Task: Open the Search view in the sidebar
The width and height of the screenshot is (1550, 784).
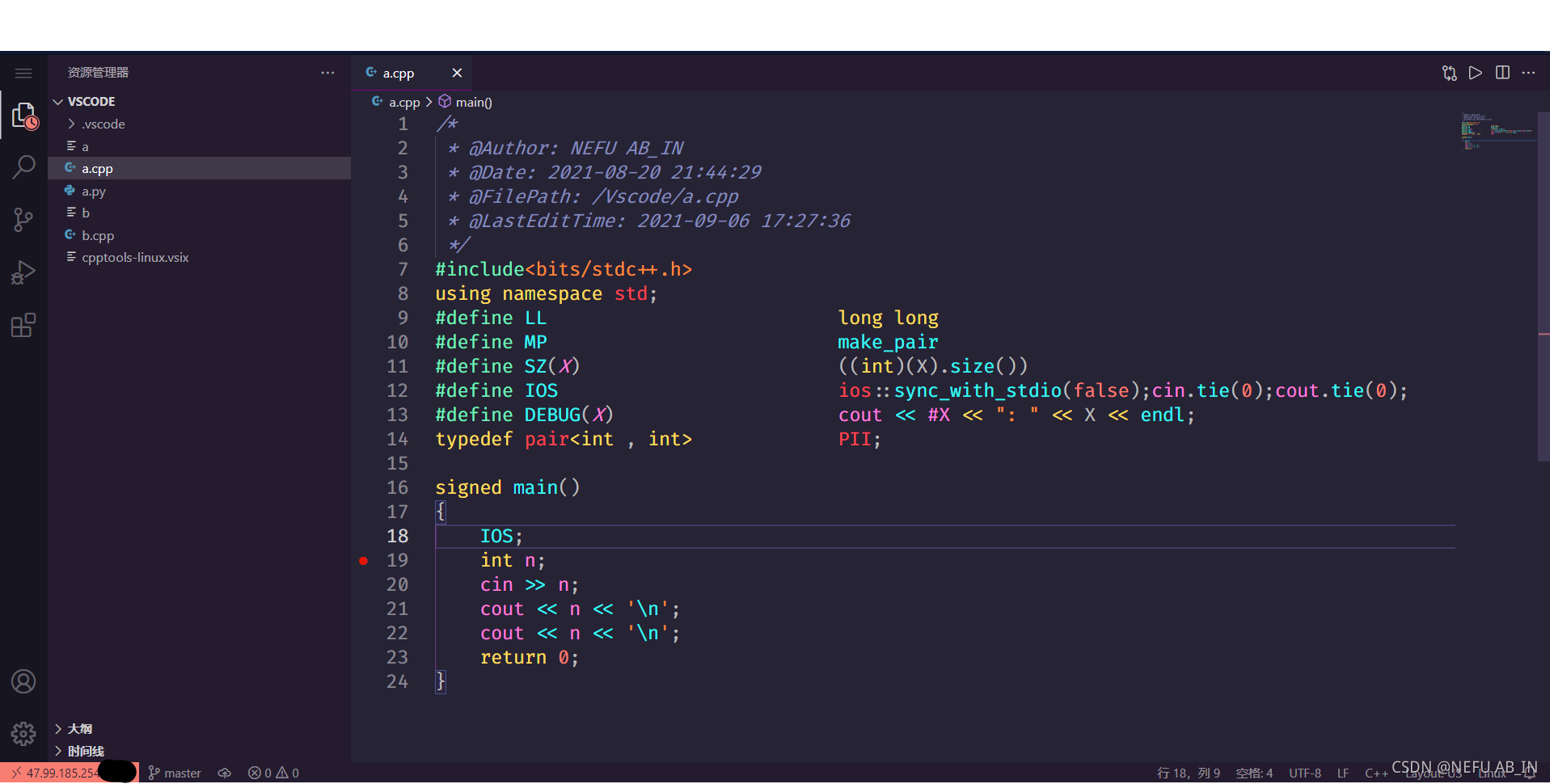Action: [23, 166]
